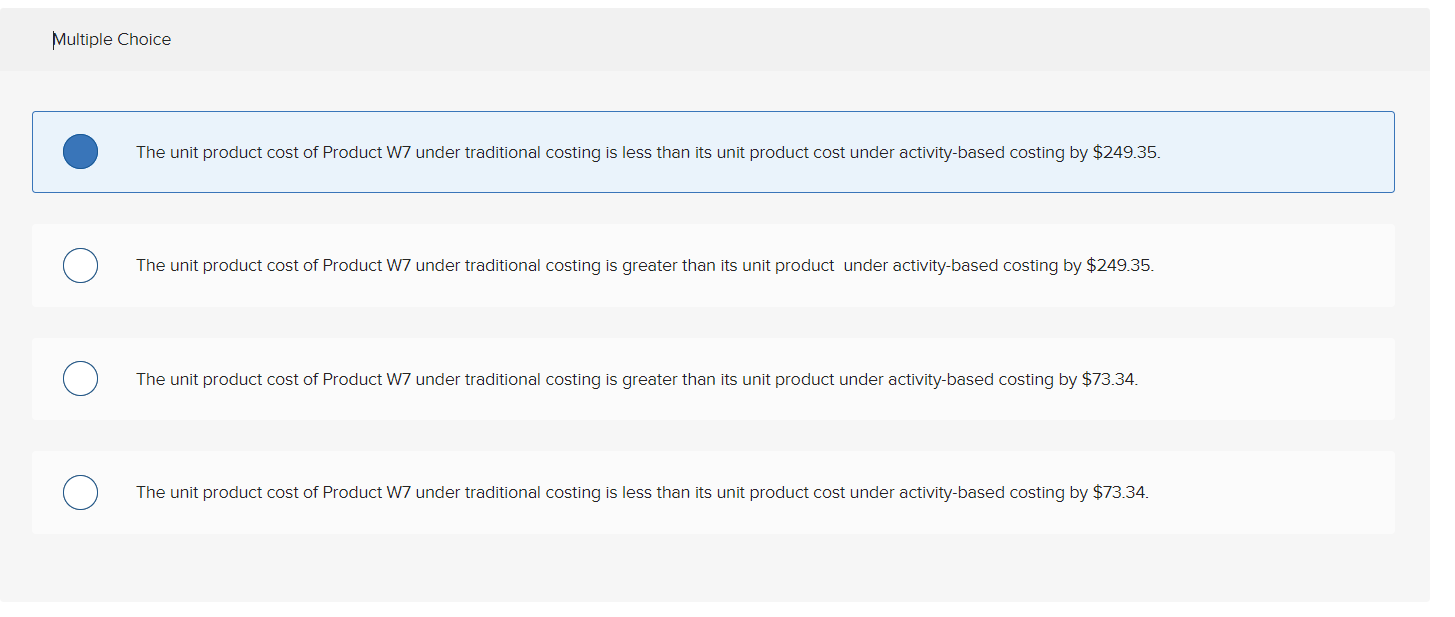Click the currently selected filled radio button
The height and width of the screenshot is (617, 1455).
click(x=80, y=151)
